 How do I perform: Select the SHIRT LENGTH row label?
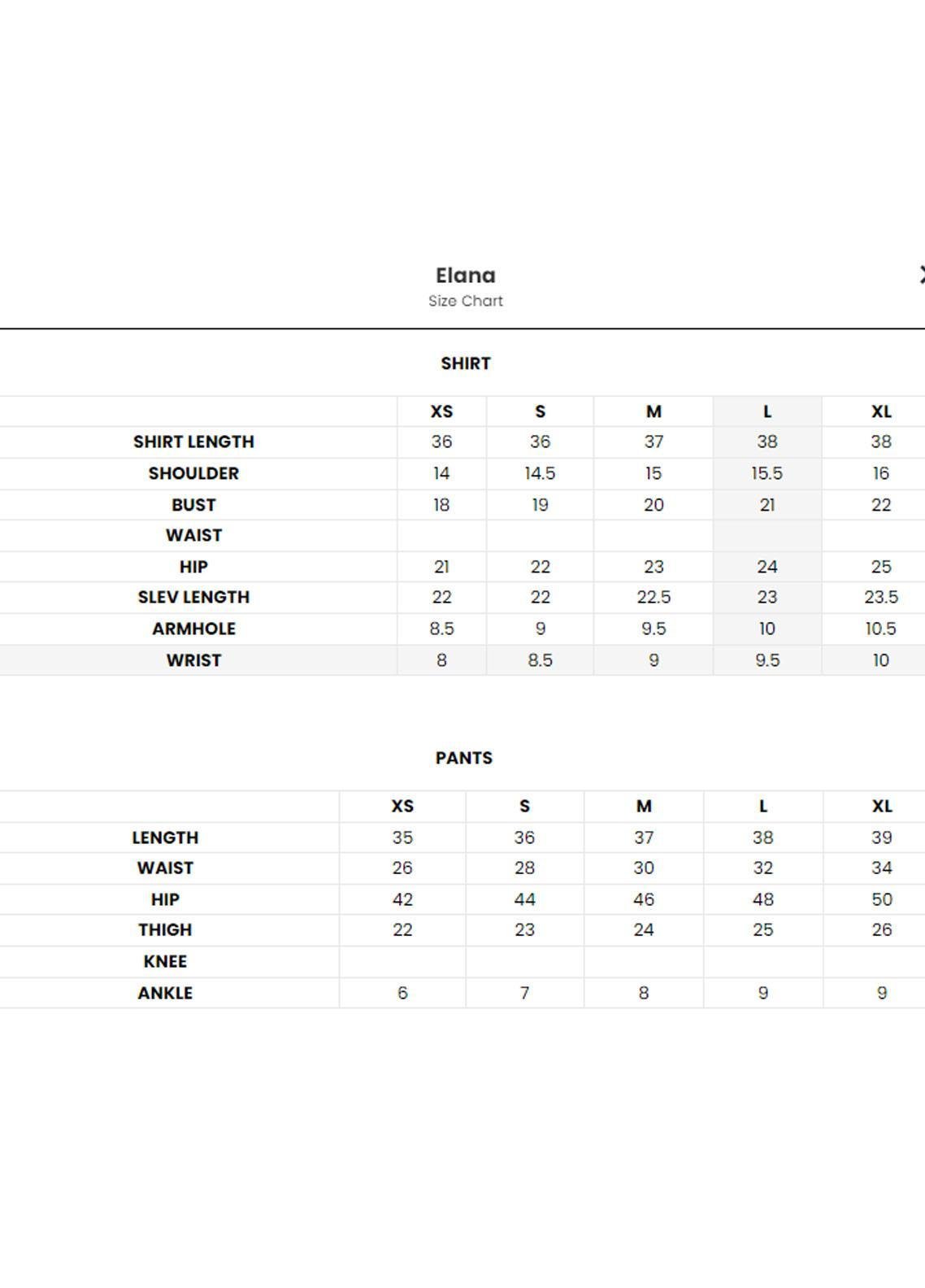(x=193, y=442)
